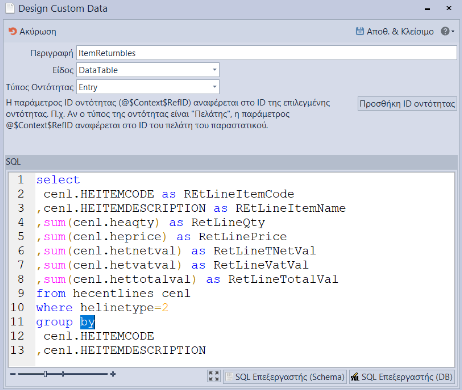The width and height of the screenshot is (462, 390).
Task: Click the SQL section header label
Action: [13, 162]
